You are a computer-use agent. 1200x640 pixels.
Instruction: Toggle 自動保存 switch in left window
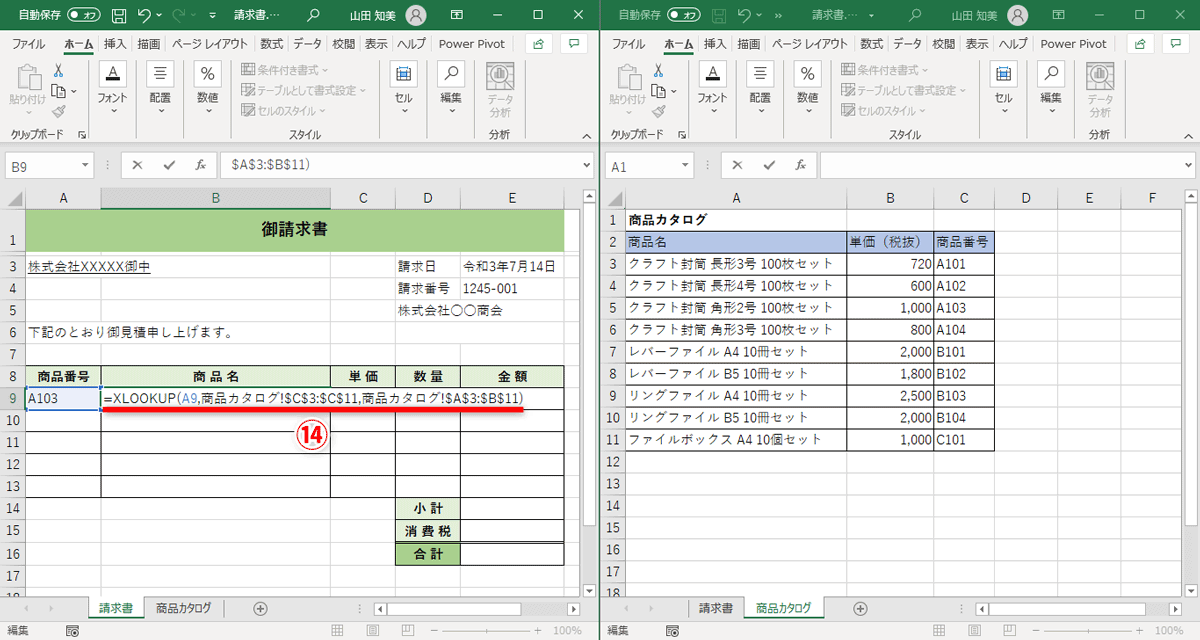pos(84,15)
